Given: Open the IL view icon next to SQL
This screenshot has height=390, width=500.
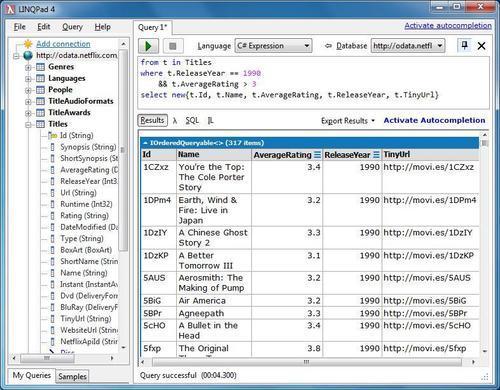Looking at the screenshot, I should point(210,121).
